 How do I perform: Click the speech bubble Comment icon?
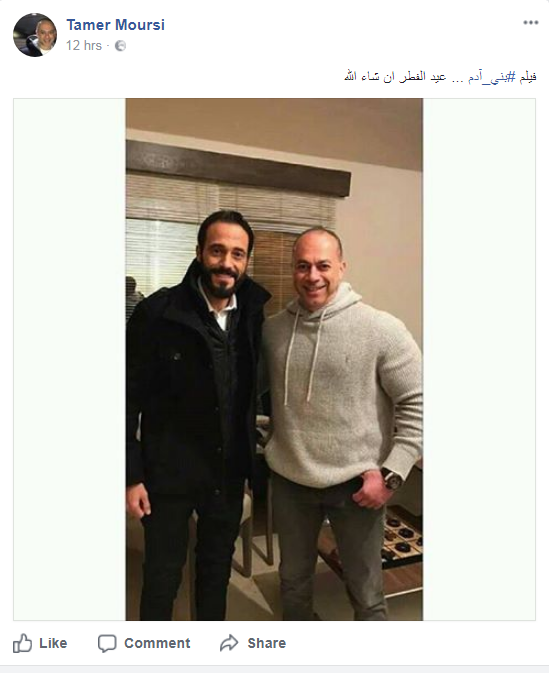tap(107, 643)
